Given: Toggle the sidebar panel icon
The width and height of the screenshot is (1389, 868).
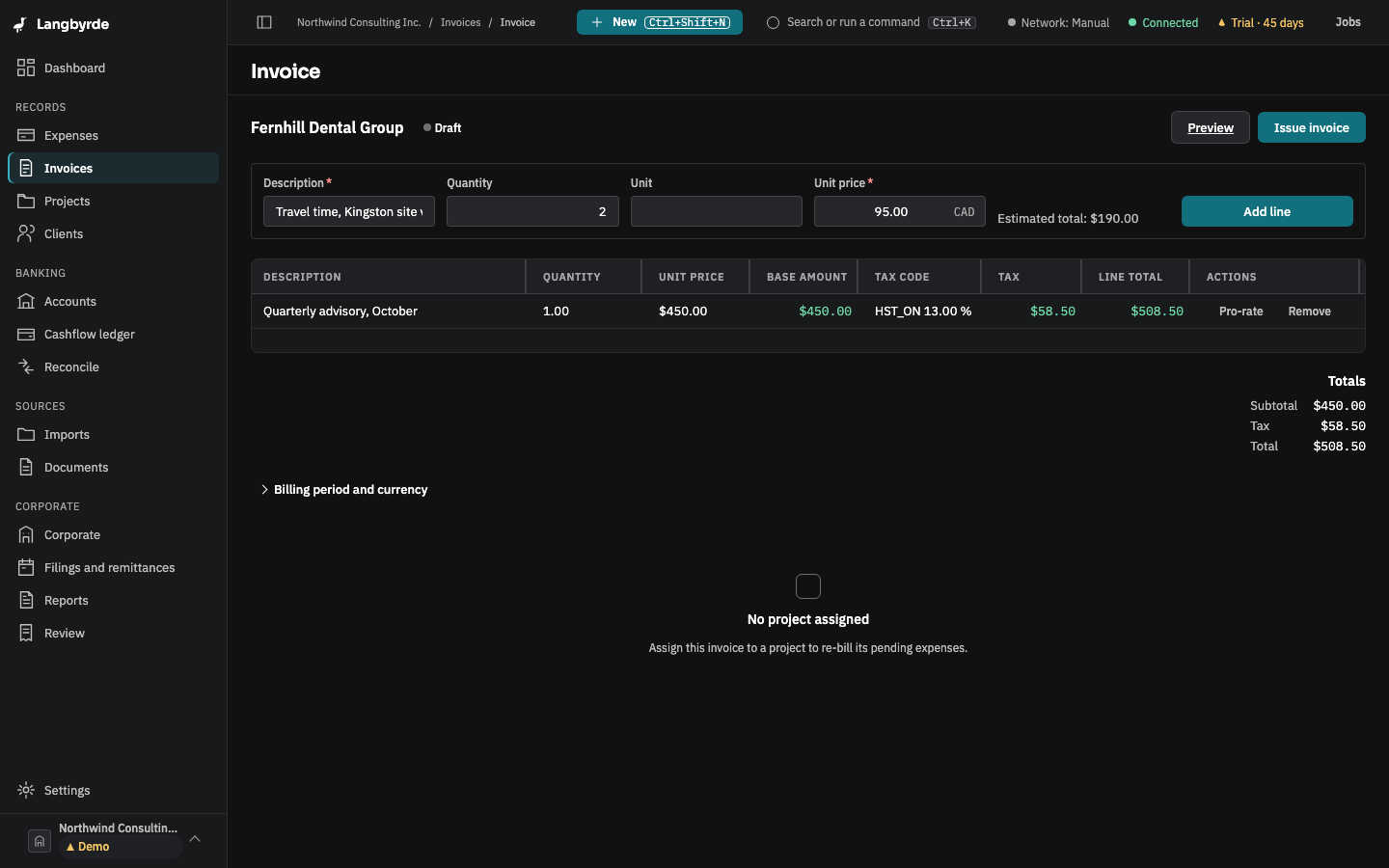Looking at the screenshot, I should [264, 22].
